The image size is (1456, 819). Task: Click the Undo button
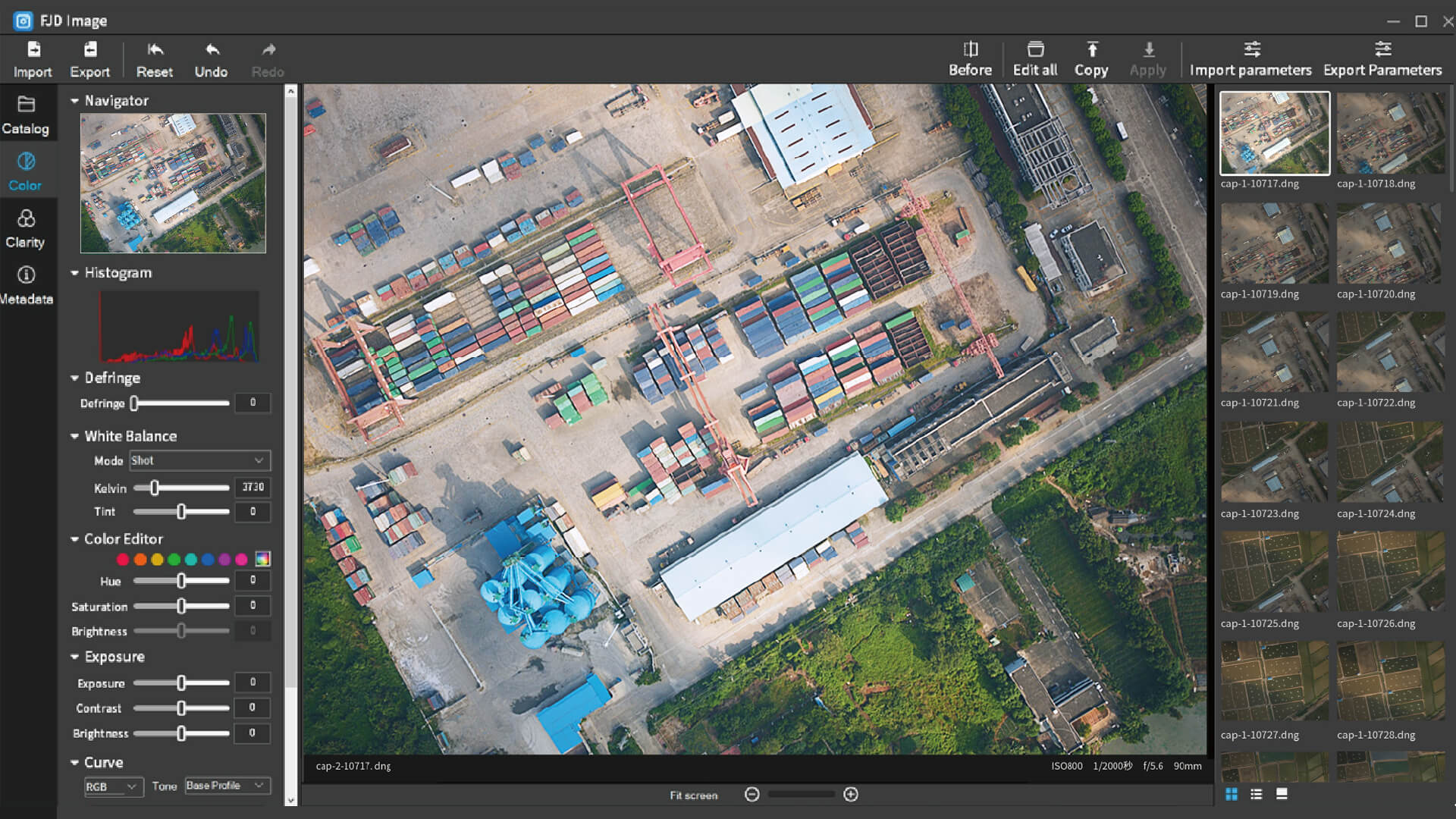click(x=211, y=57)
